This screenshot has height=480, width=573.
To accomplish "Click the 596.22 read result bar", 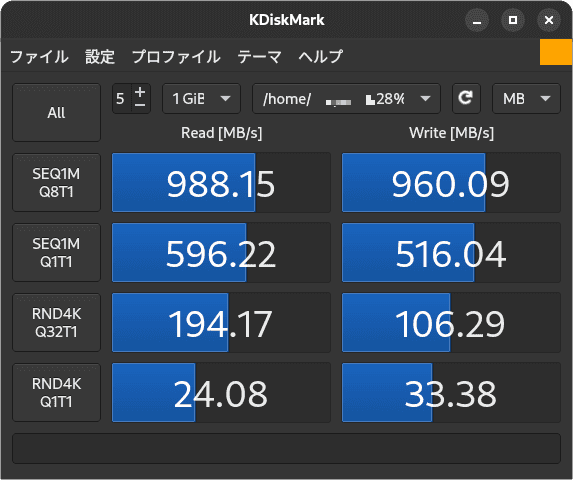I will (221, 253).
